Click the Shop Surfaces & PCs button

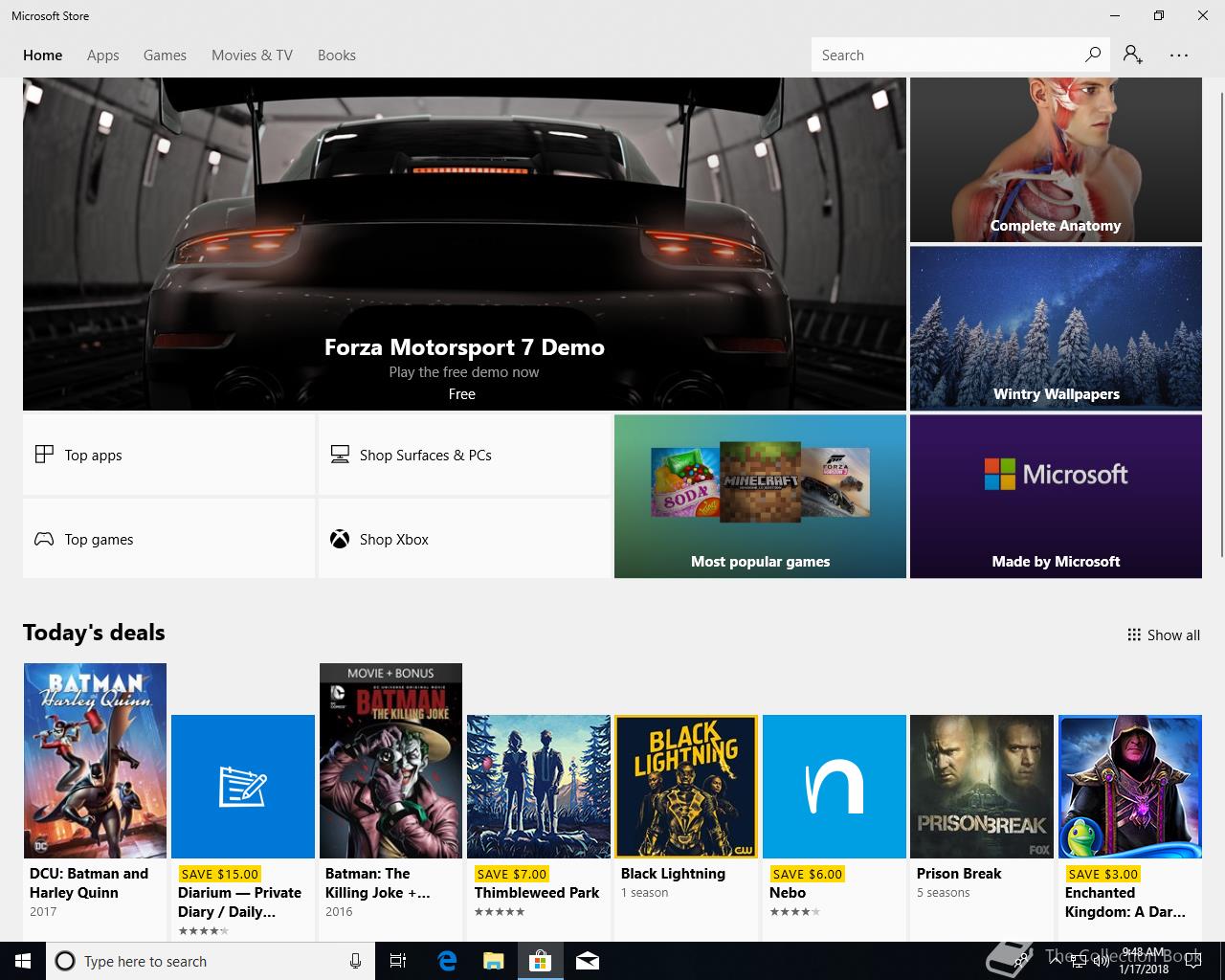(464, 455)
